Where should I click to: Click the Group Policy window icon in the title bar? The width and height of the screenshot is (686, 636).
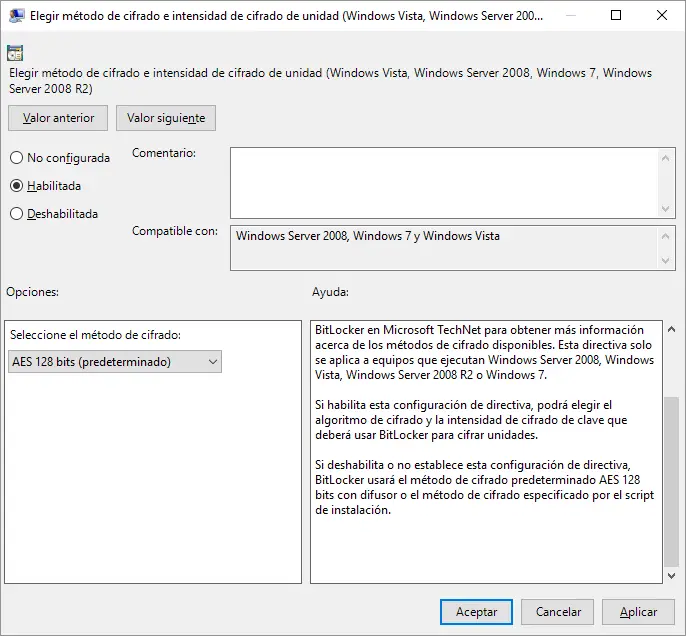pyautogui.click(x=16, y=16)
